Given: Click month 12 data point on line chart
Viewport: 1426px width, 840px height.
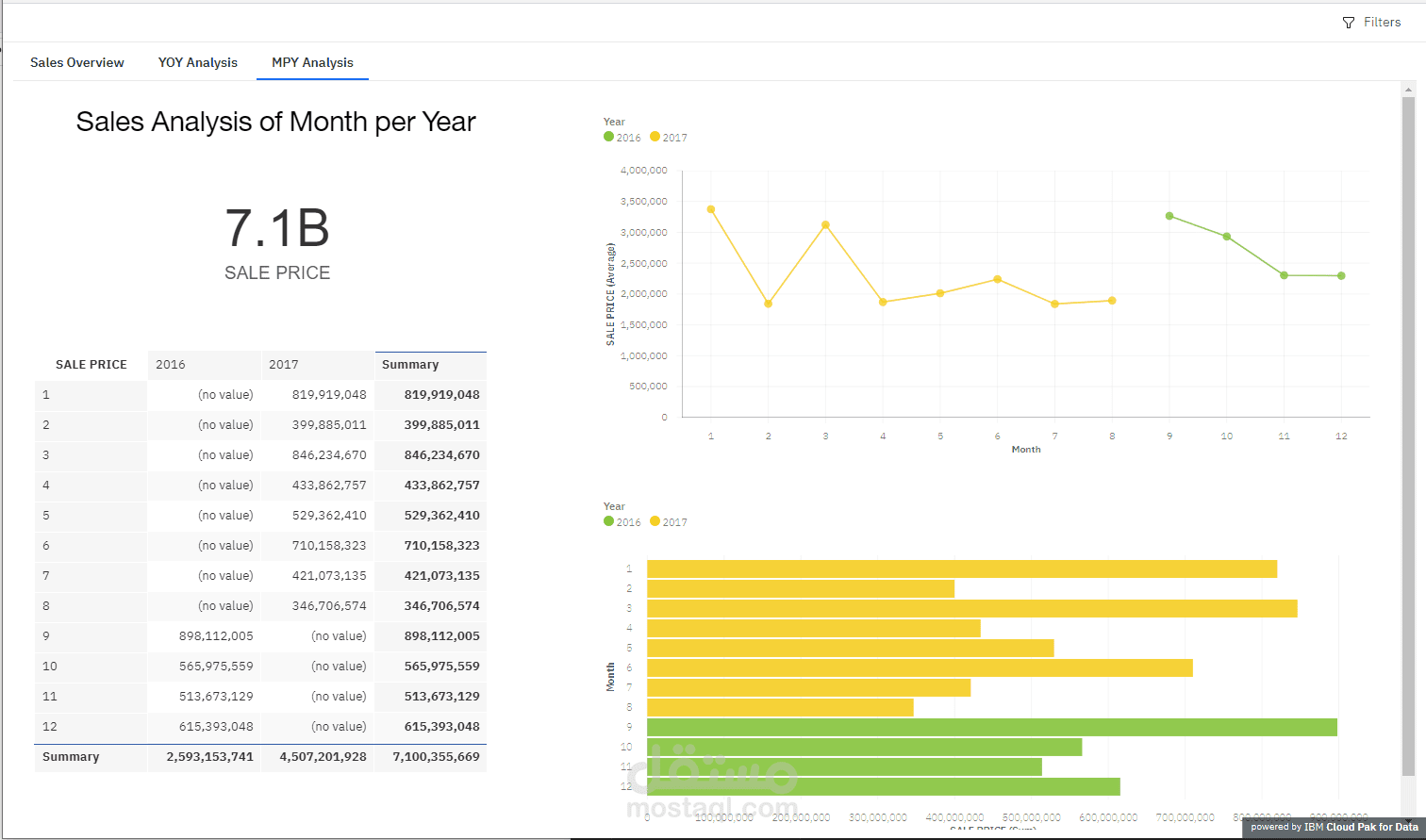Looking at the screenshot, I should (1341, 276).
